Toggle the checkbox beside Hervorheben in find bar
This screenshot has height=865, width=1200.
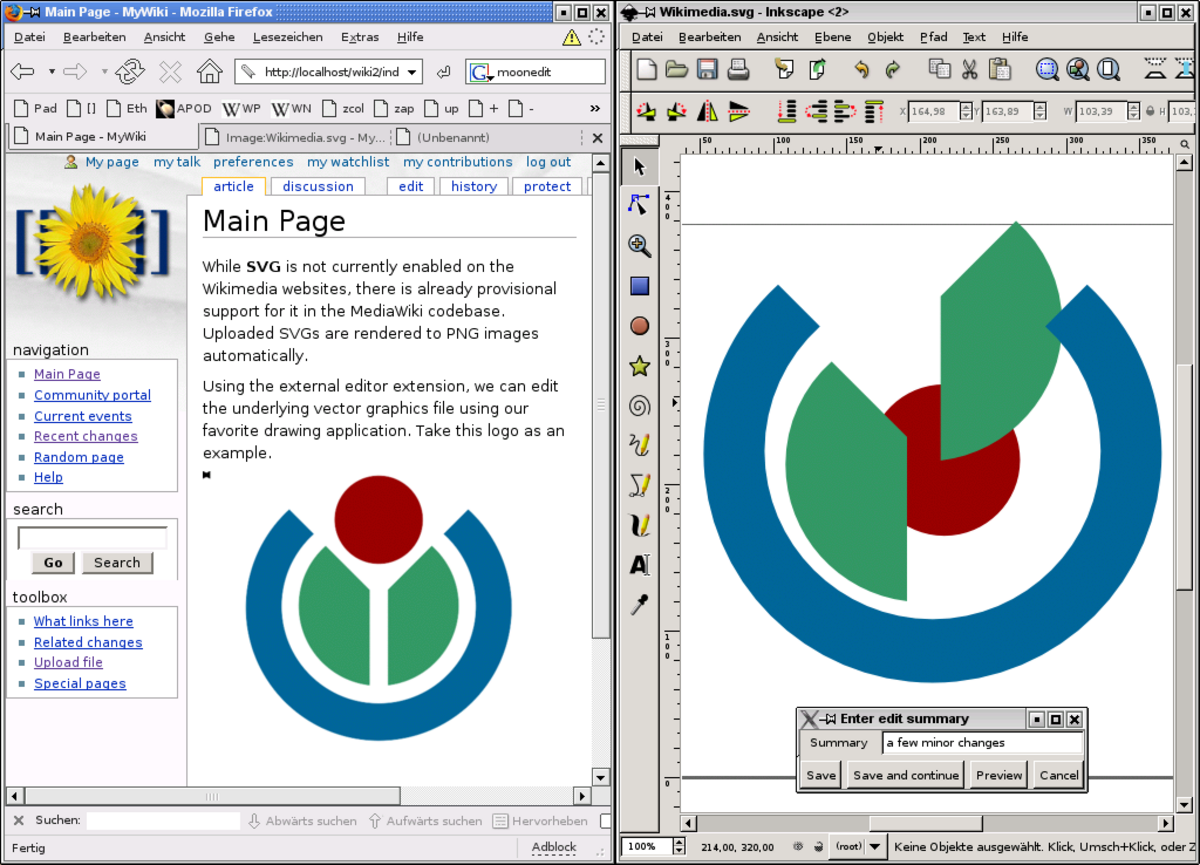click(606, 821)
